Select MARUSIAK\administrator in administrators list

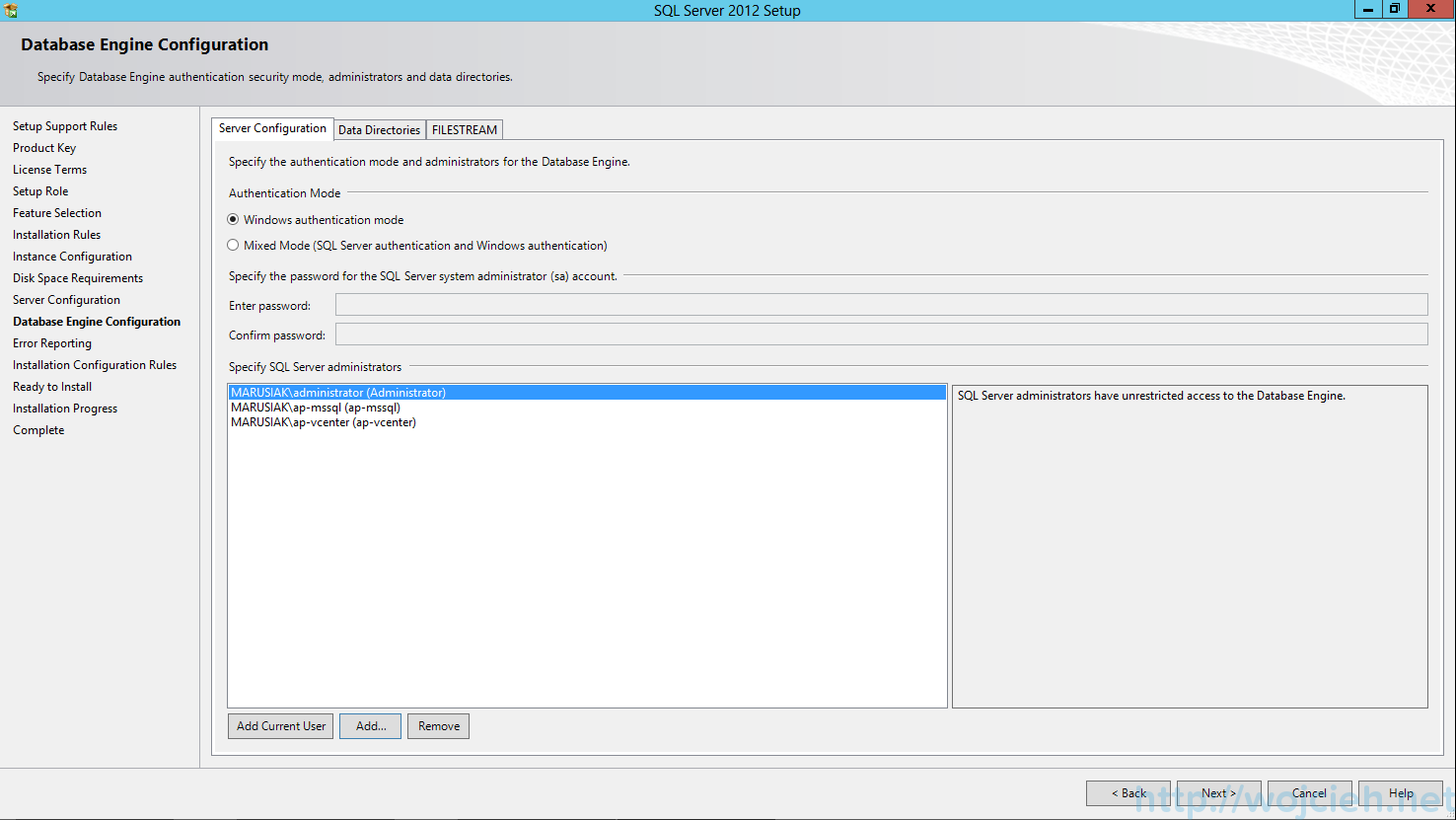587,393
